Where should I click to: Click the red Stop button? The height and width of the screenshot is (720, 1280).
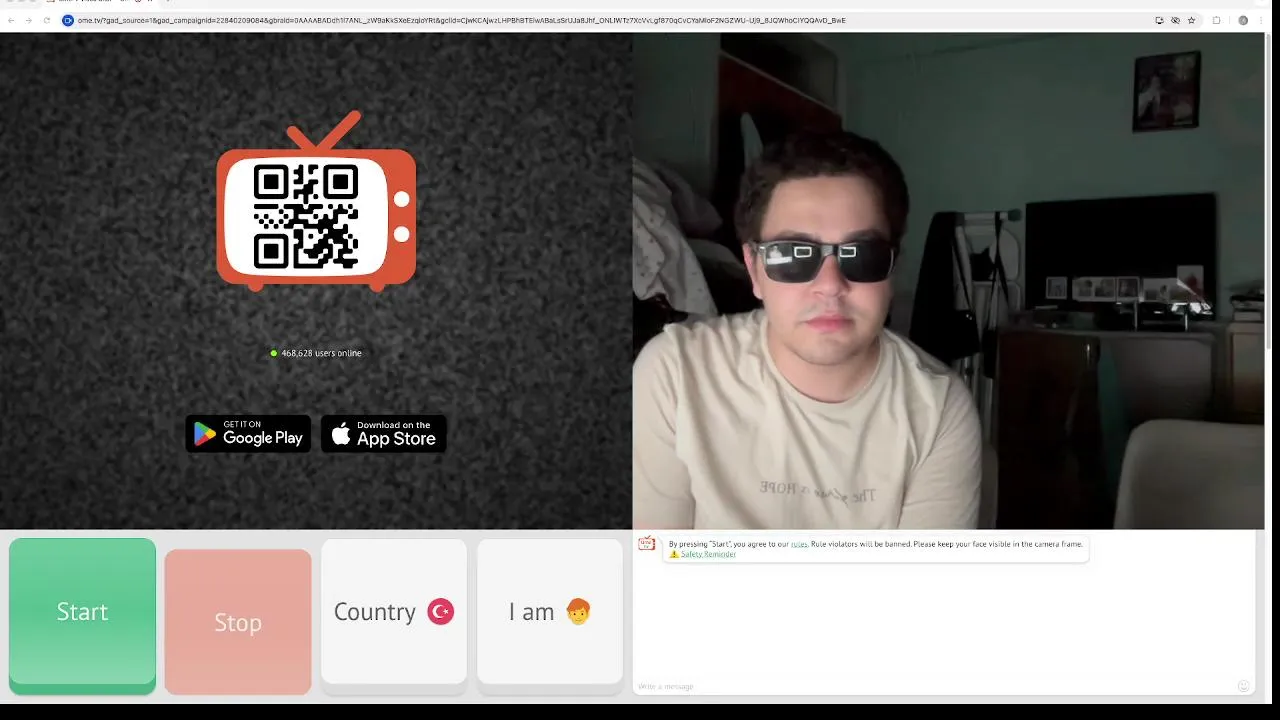[x=238, y=621]
